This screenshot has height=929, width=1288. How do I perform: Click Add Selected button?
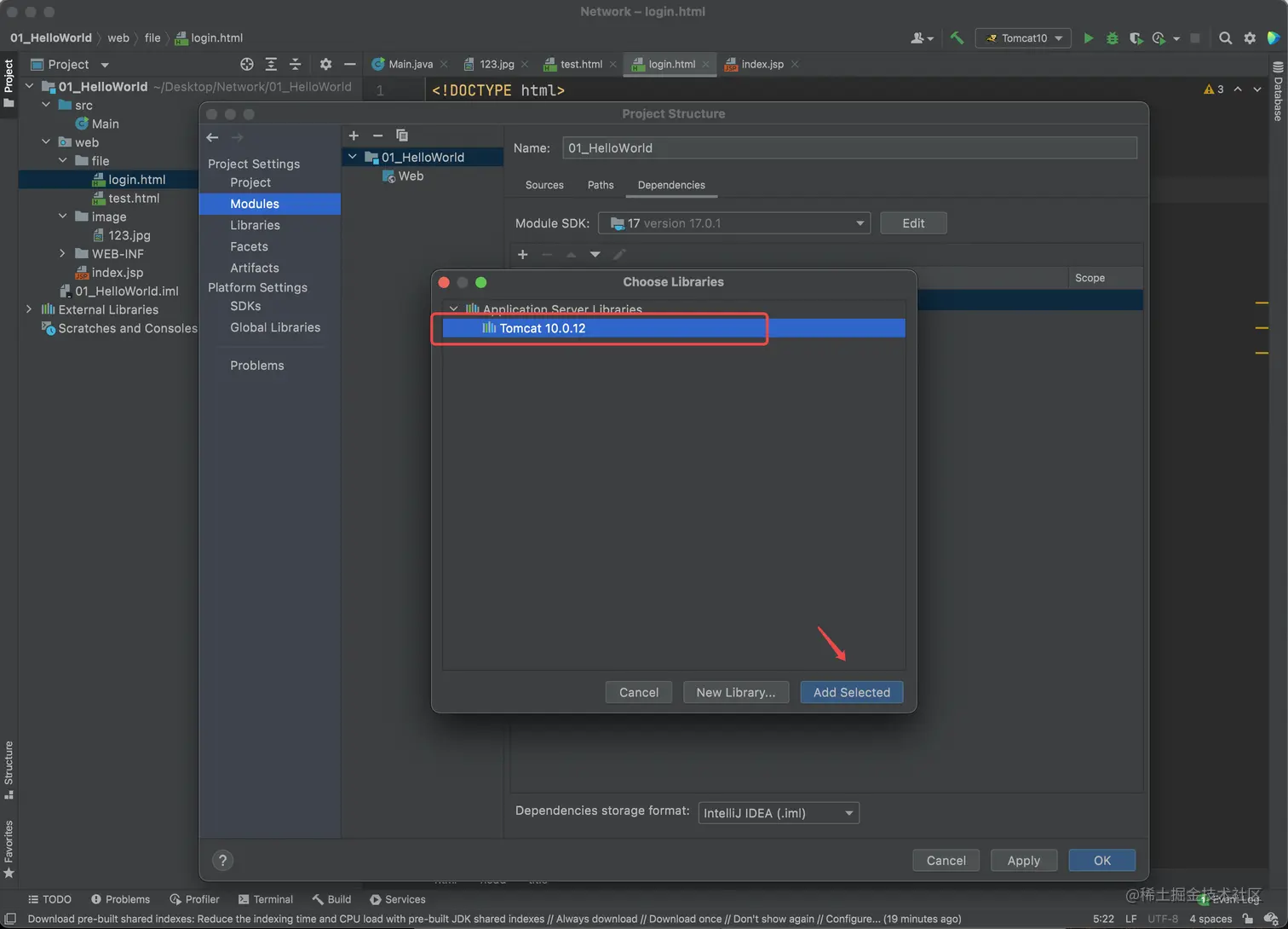852,692
